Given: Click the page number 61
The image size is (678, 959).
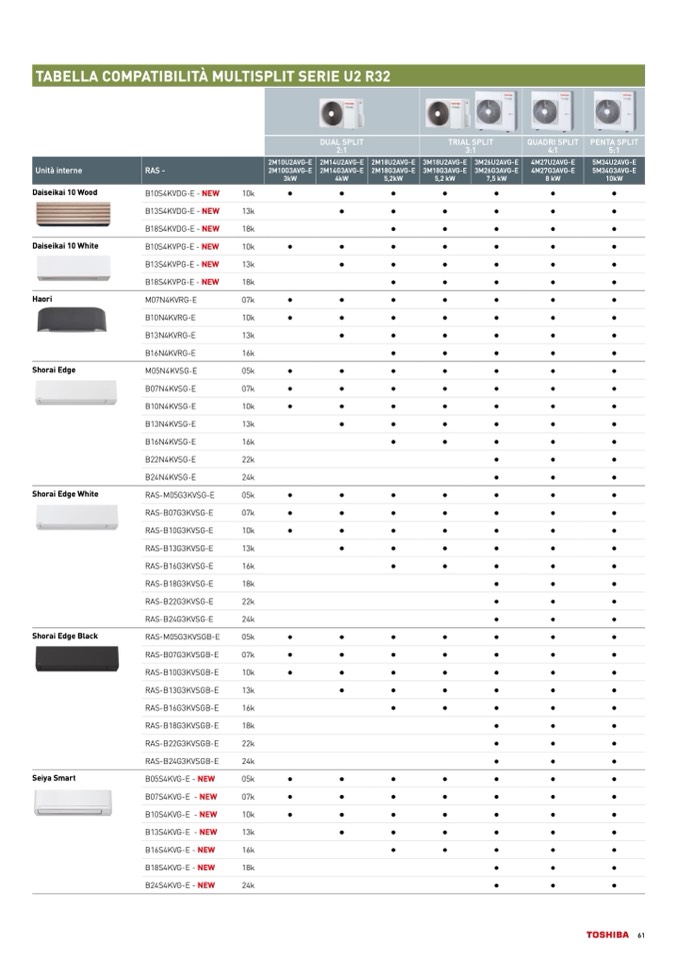Looking at the screenshot, I should point(640,935).
